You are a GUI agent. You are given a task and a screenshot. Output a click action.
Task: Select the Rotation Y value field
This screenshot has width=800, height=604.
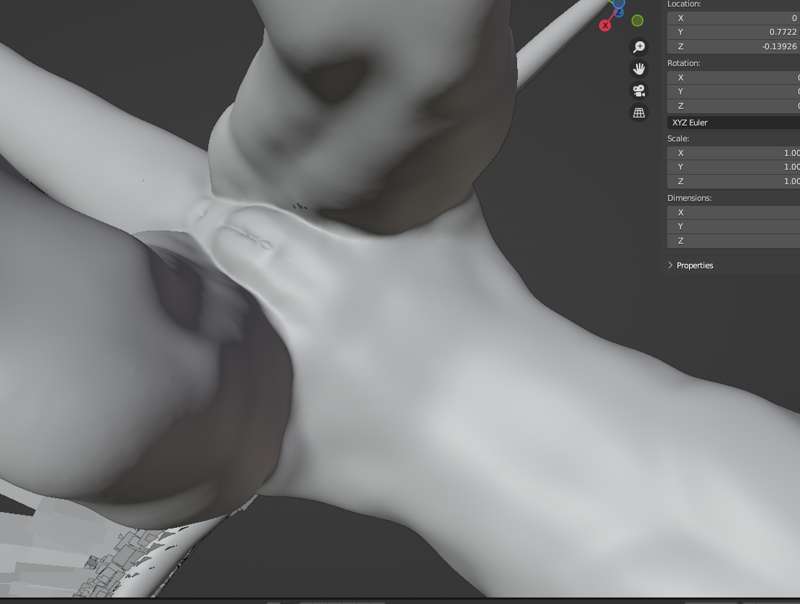(x=733, y=92)
